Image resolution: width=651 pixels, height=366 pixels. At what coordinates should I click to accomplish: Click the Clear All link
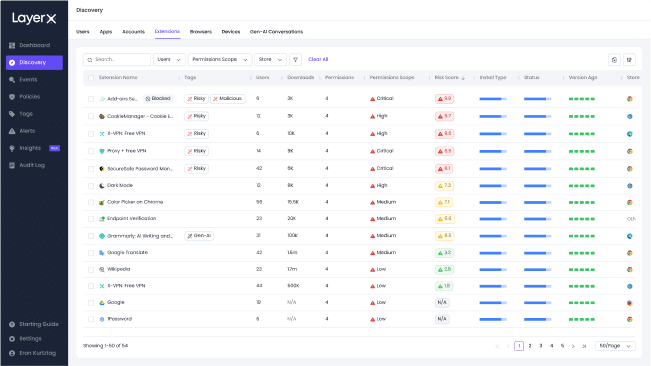(318, 60)
